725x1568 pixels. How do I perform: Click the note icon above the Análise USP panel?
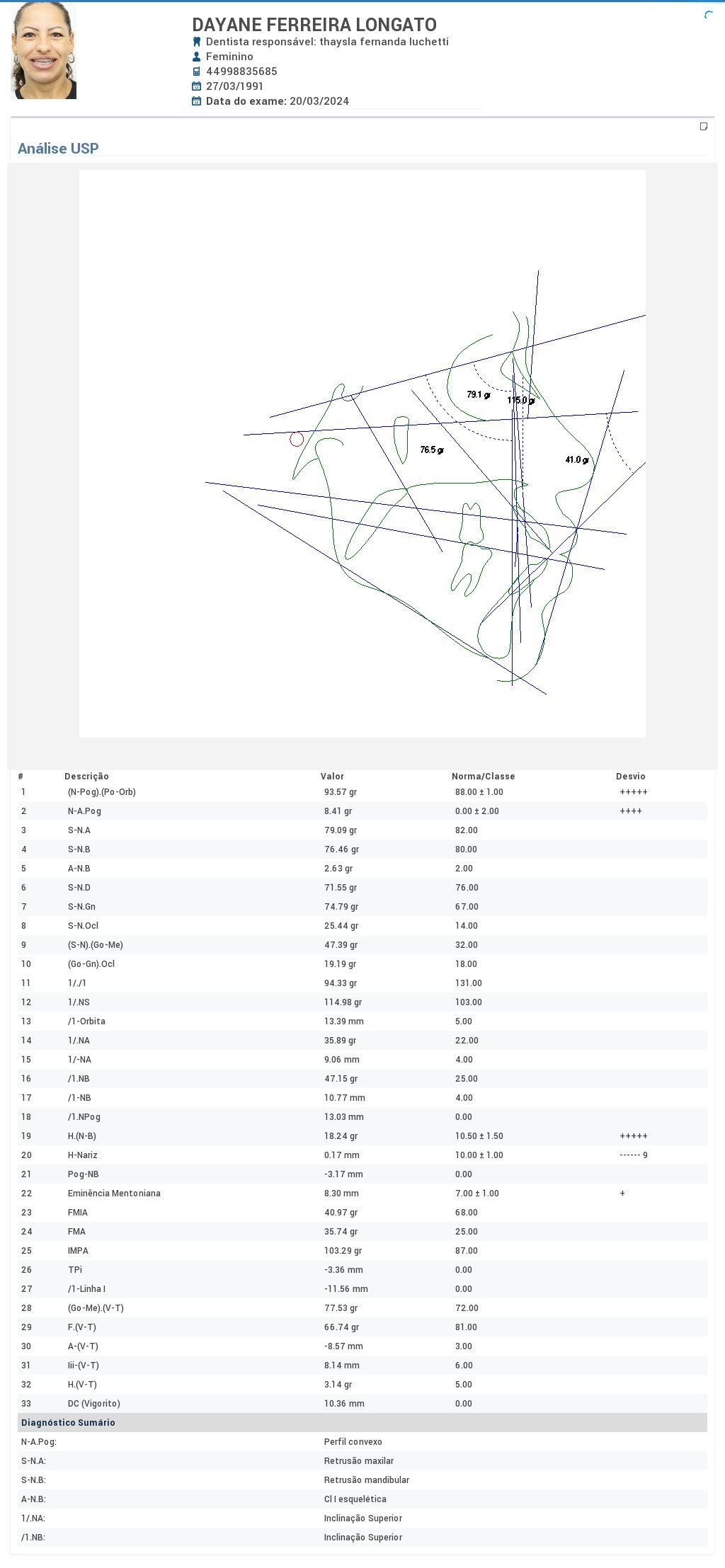[x=703, y=127]
